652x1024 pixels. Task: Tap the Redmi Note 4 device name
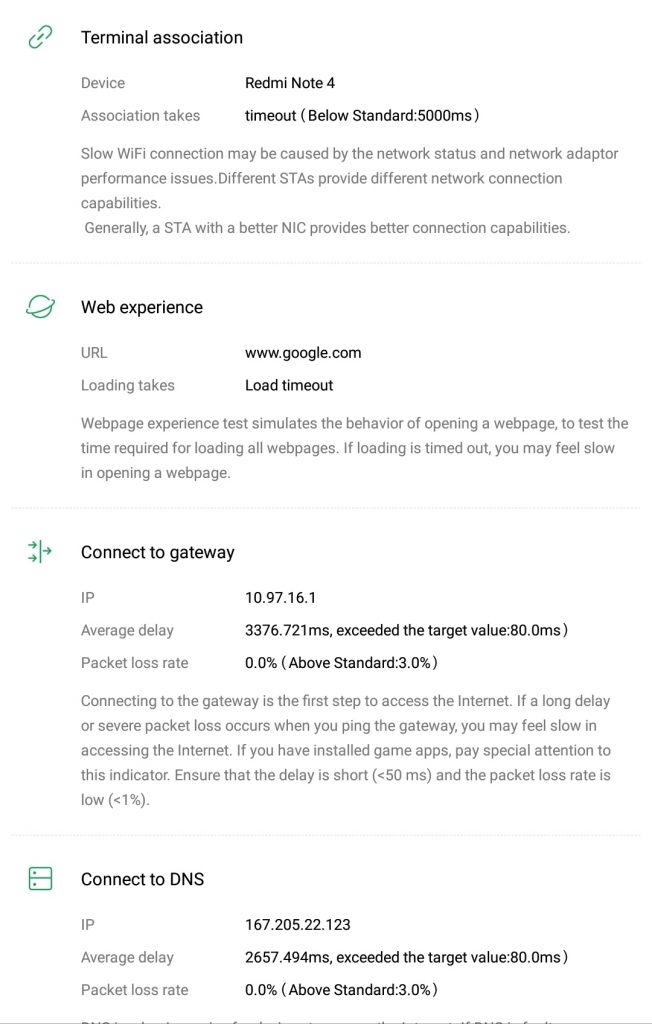click(290, 83)
